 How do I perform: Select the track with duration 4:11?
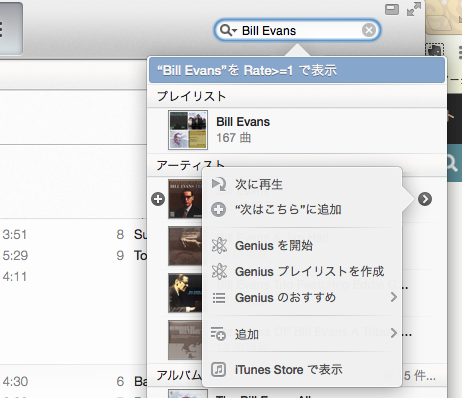point(14,277)
